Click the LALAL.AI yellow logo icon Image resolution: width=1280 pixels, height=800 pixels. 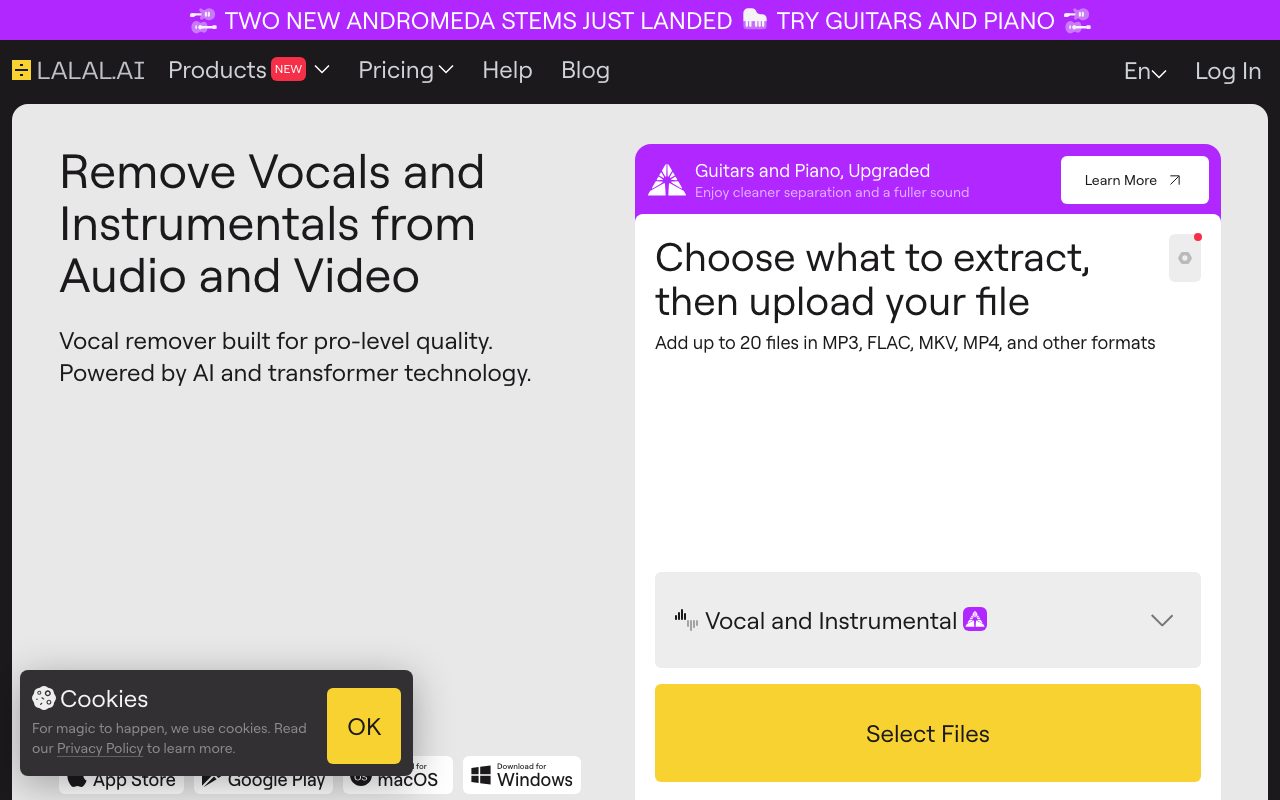(x=21, y=70)
